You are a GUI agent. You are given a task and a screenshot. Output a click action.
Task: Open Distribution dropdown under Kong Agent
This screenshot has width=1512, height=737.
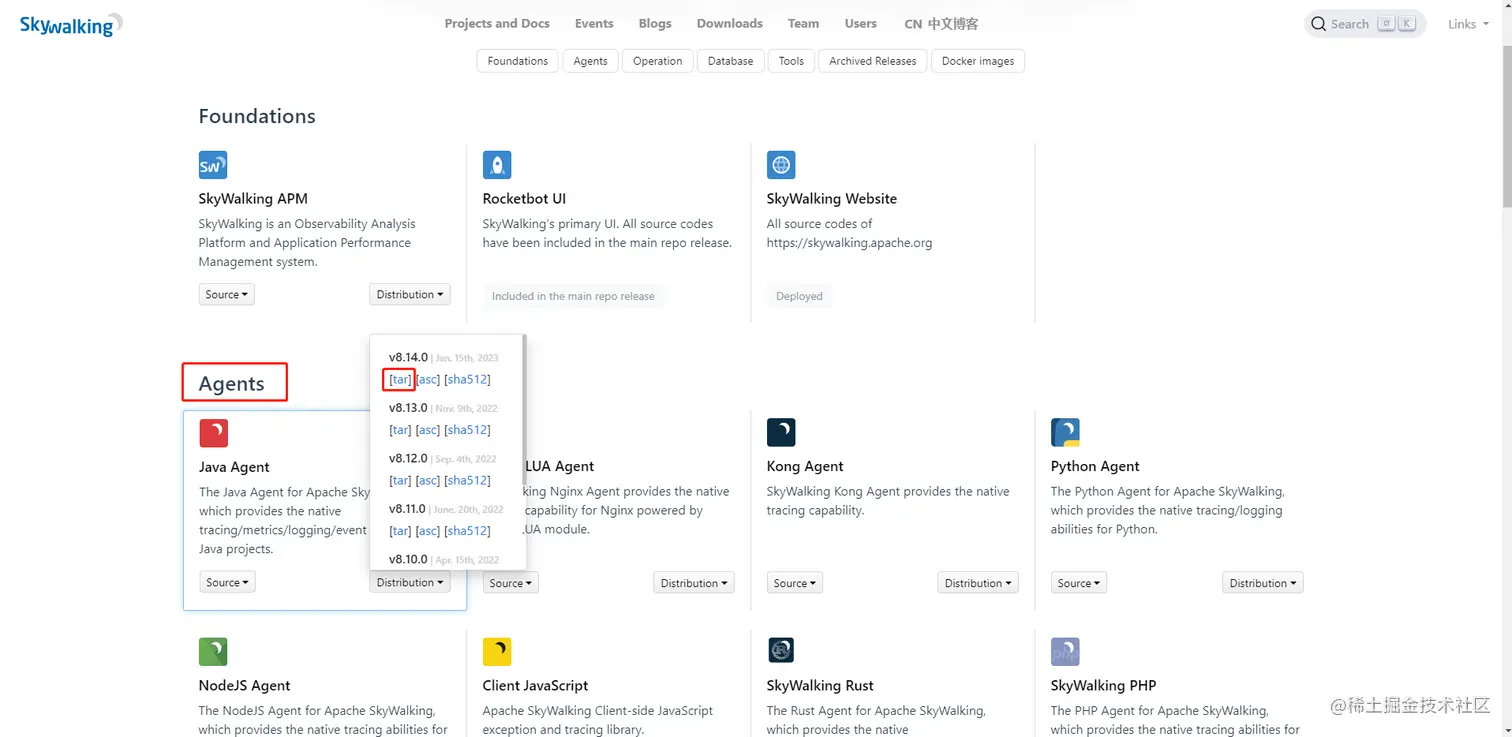click(978, 583)
